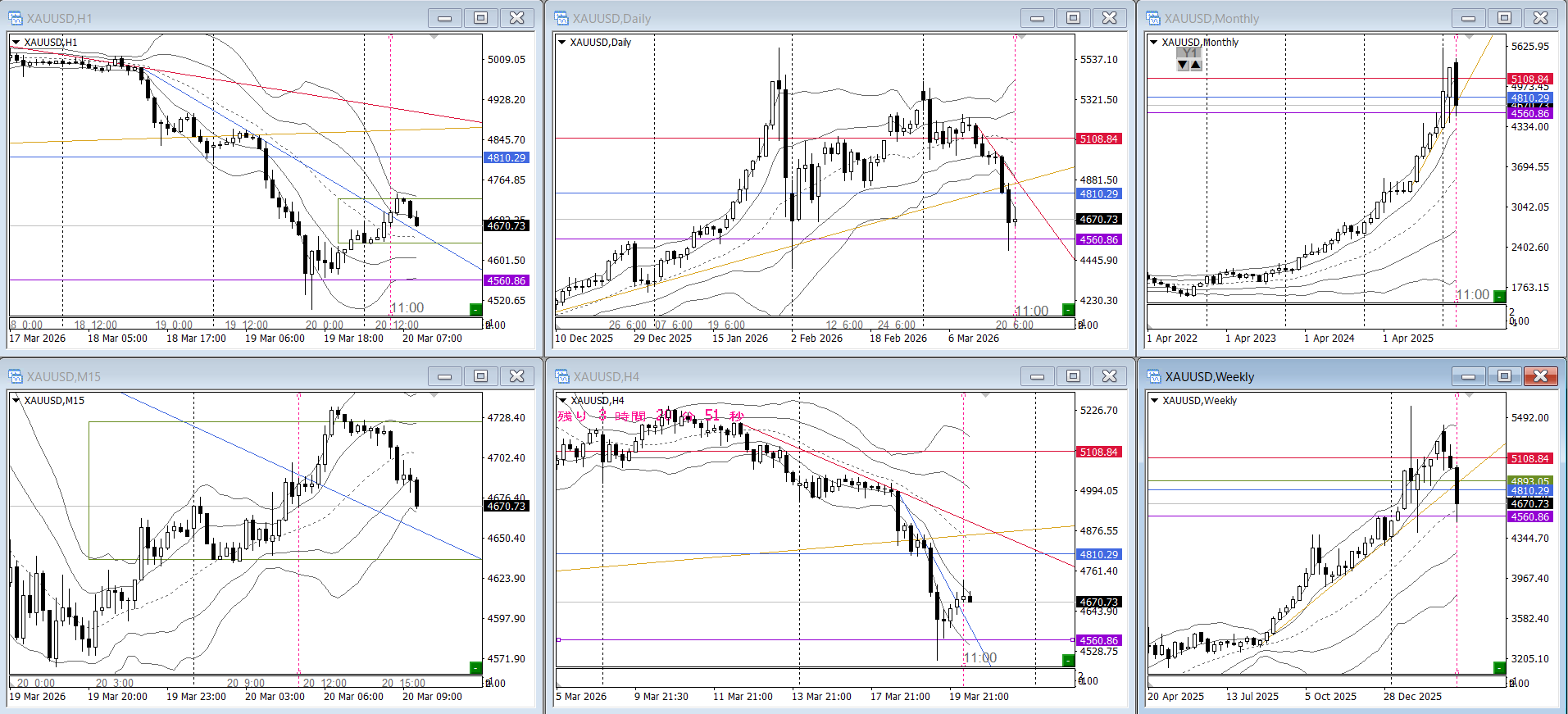Expand the triangle next to XAUUSD,Daily label
1568x714 pixels.
click(561, 43)
